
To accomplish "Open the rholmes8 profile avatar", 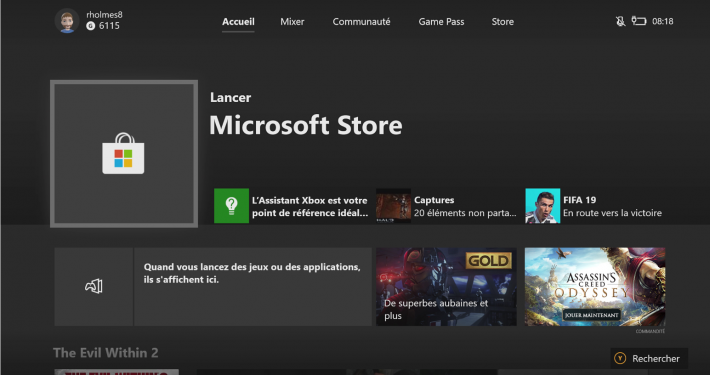I will point(67,21).
